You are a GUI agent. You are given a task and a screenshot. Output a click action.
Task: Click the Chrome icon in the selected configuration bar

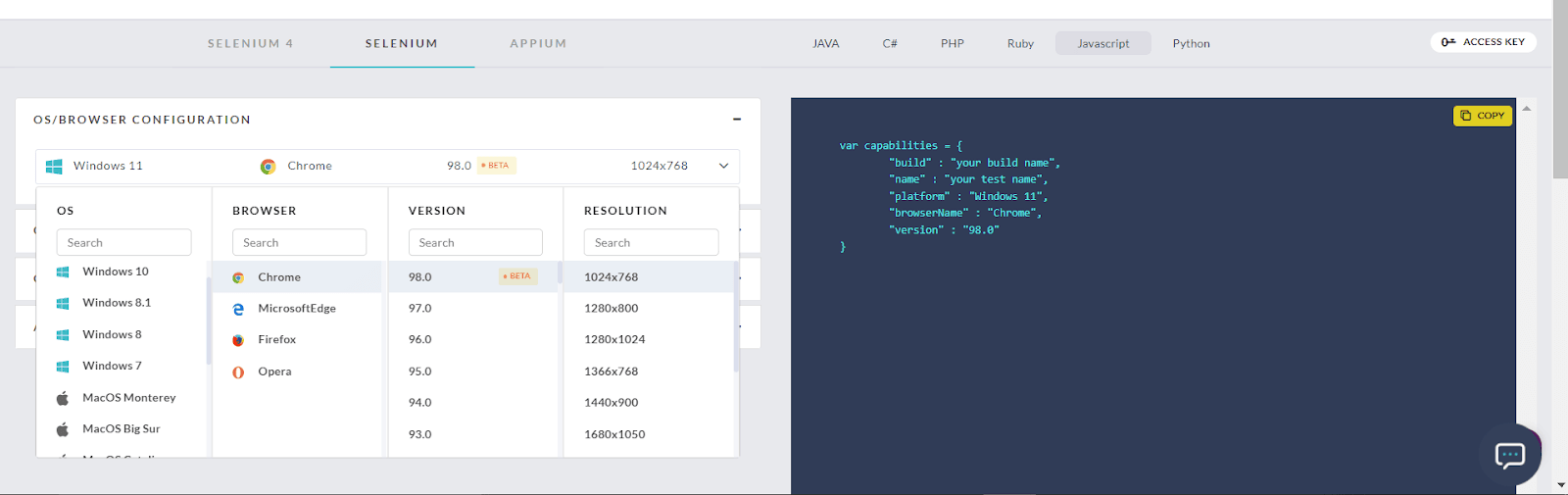click(x=268, y=167)
